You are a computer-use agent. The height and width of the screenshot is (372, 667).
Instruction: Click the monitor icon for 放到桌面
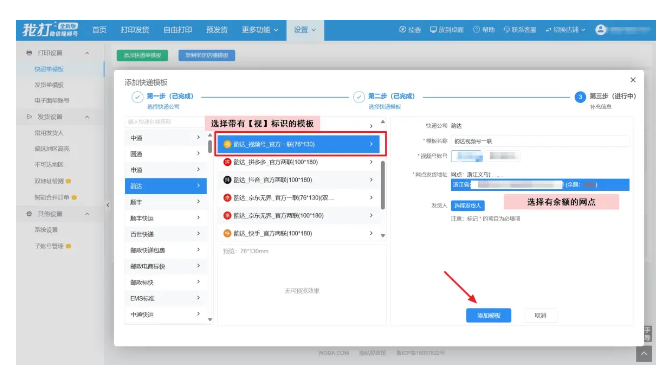433,29
